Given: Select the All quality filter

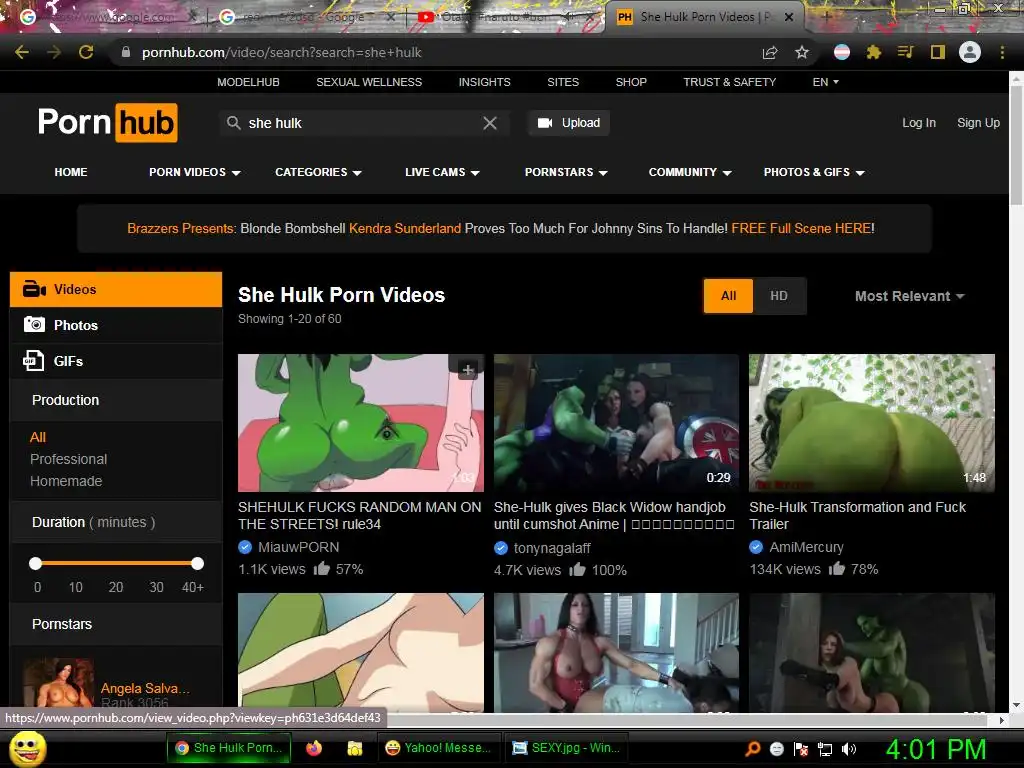Looking at the screenshot, I should coord(728,296).
